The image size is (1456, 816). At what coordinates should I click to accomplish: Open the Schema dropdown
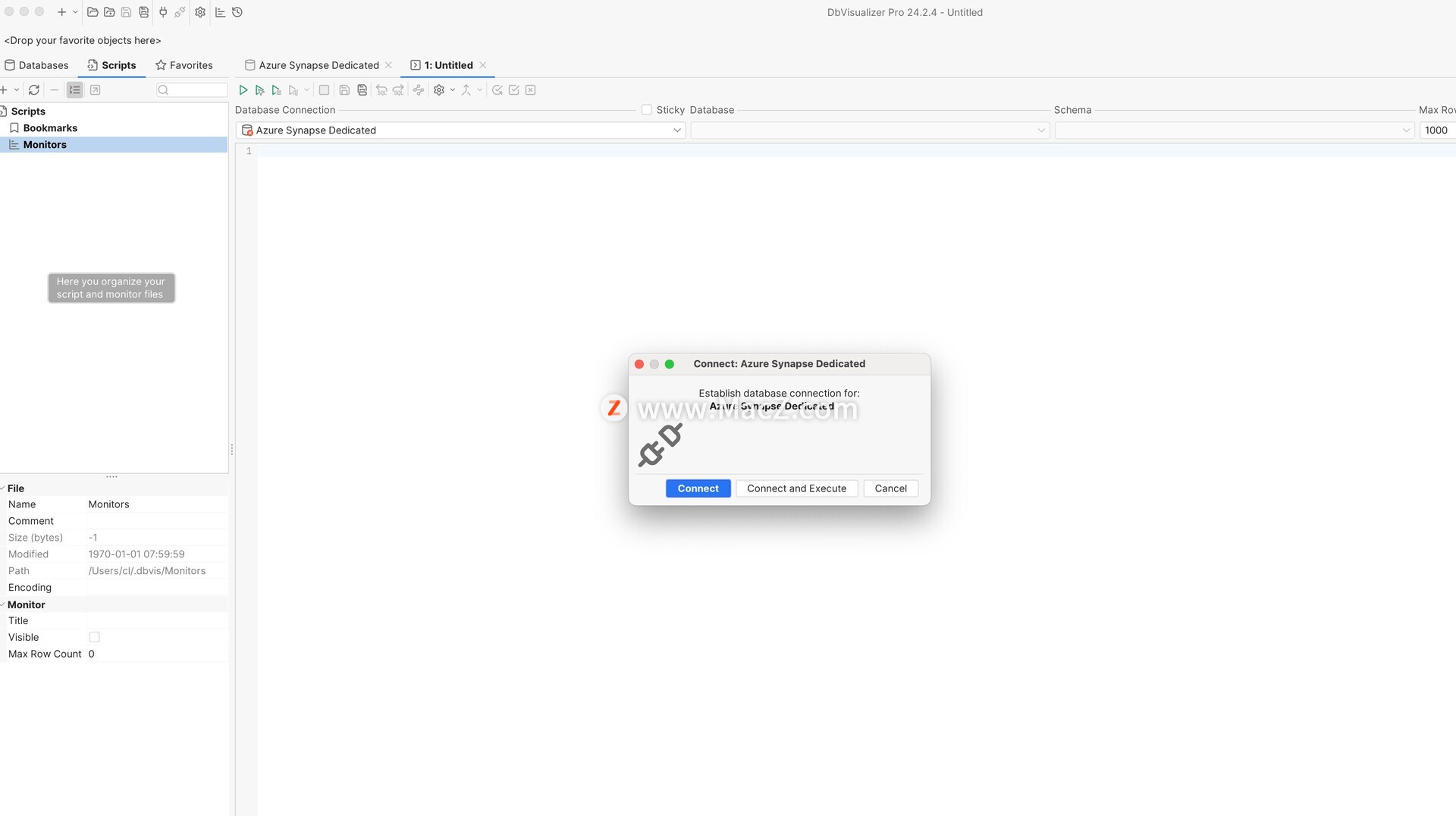(x=1234, y=130)
